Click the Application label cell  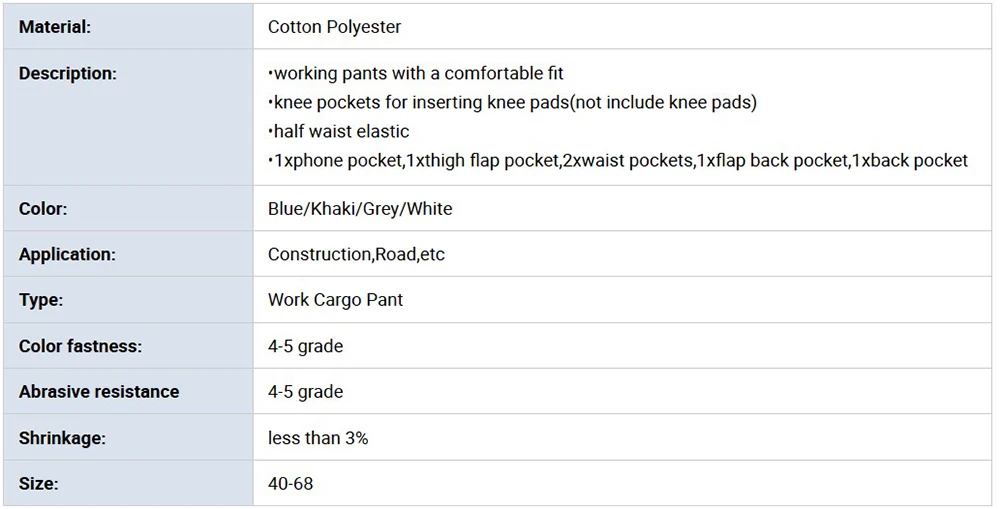click(x=128, y=254)
